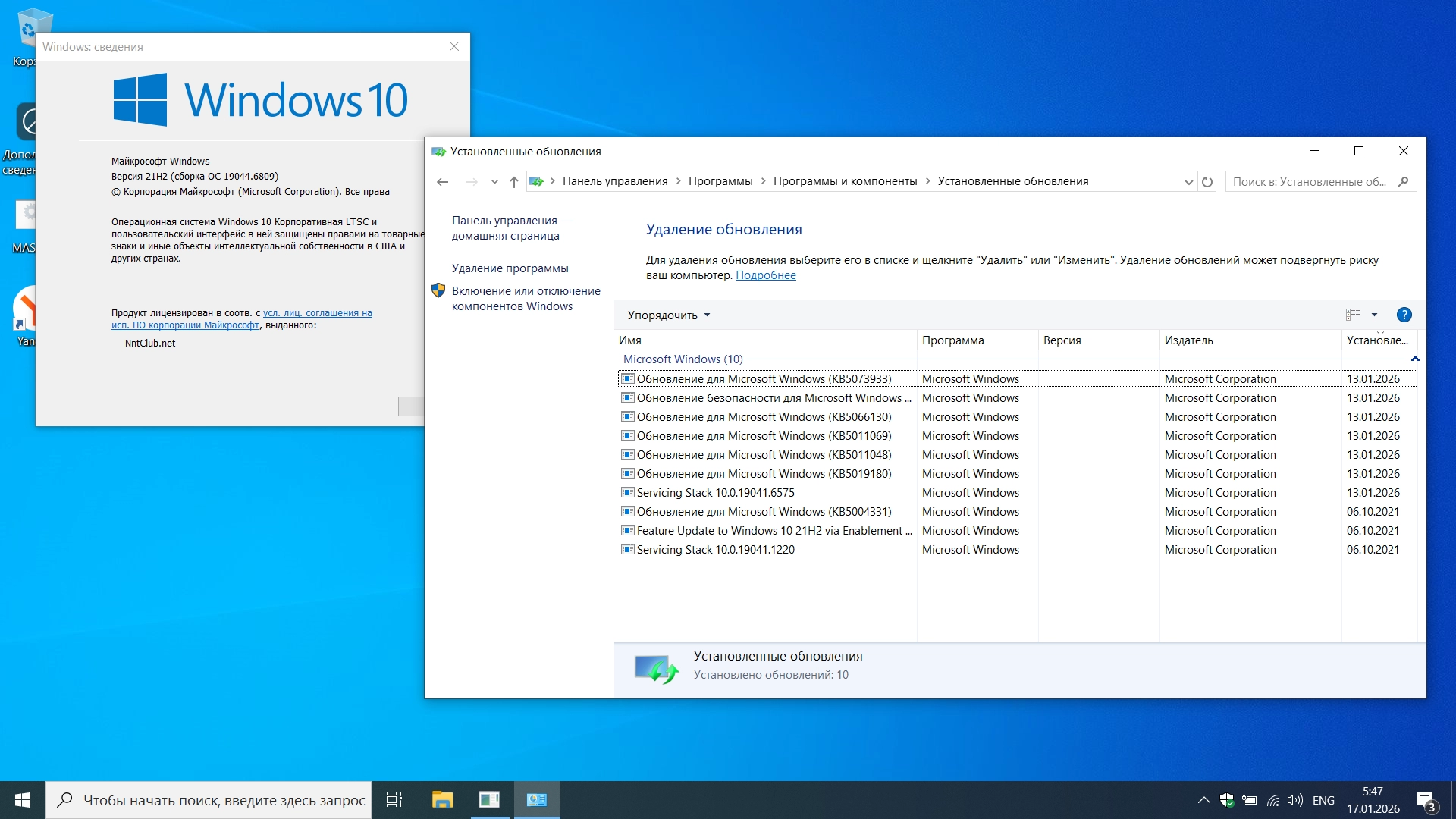
Task: Open the notification center icon
Action: tap(1426, 800)
